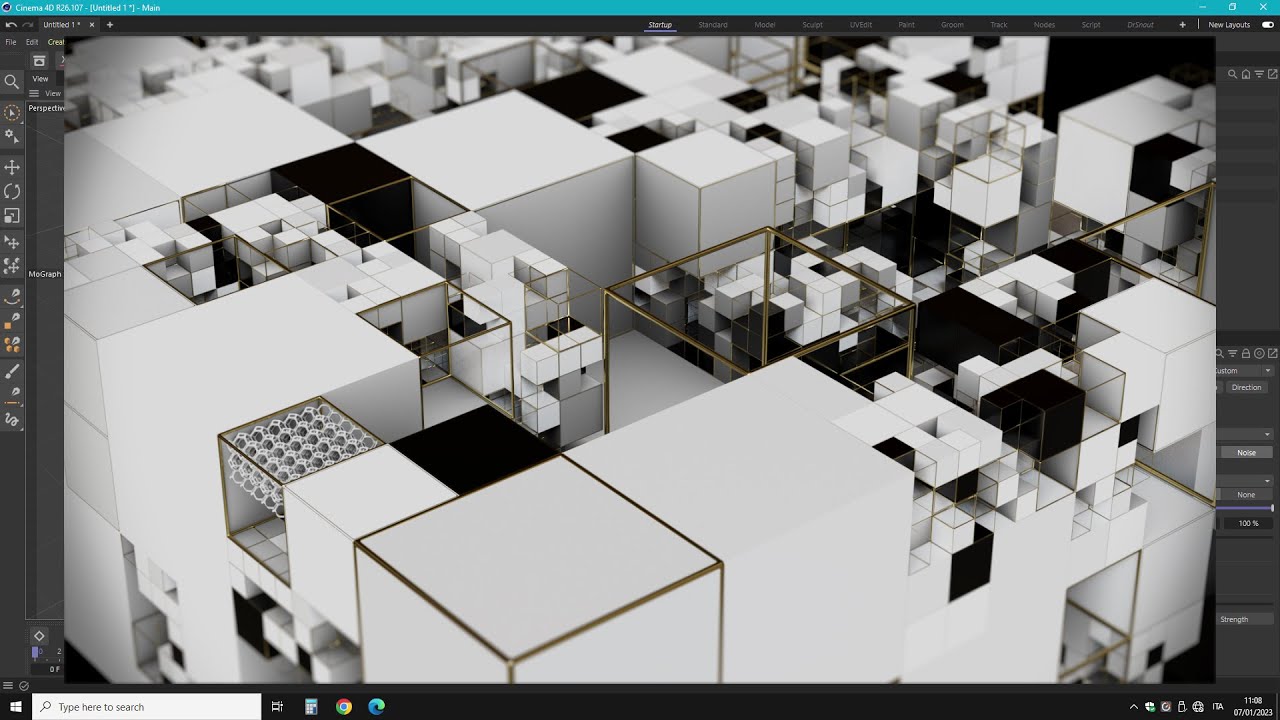Select the Move tool
The image size is (1280, 720).
[12, 167]
